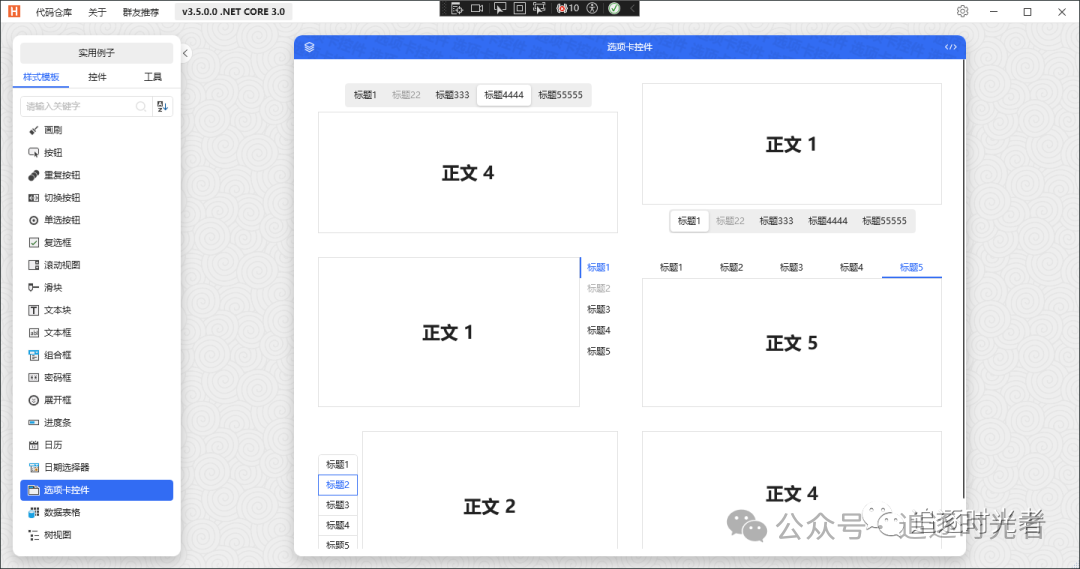The width and height of the screenshot is (1080, 569).
Task: Select 标题1 in left-side boxed vertical tabs
Action: 338,465
